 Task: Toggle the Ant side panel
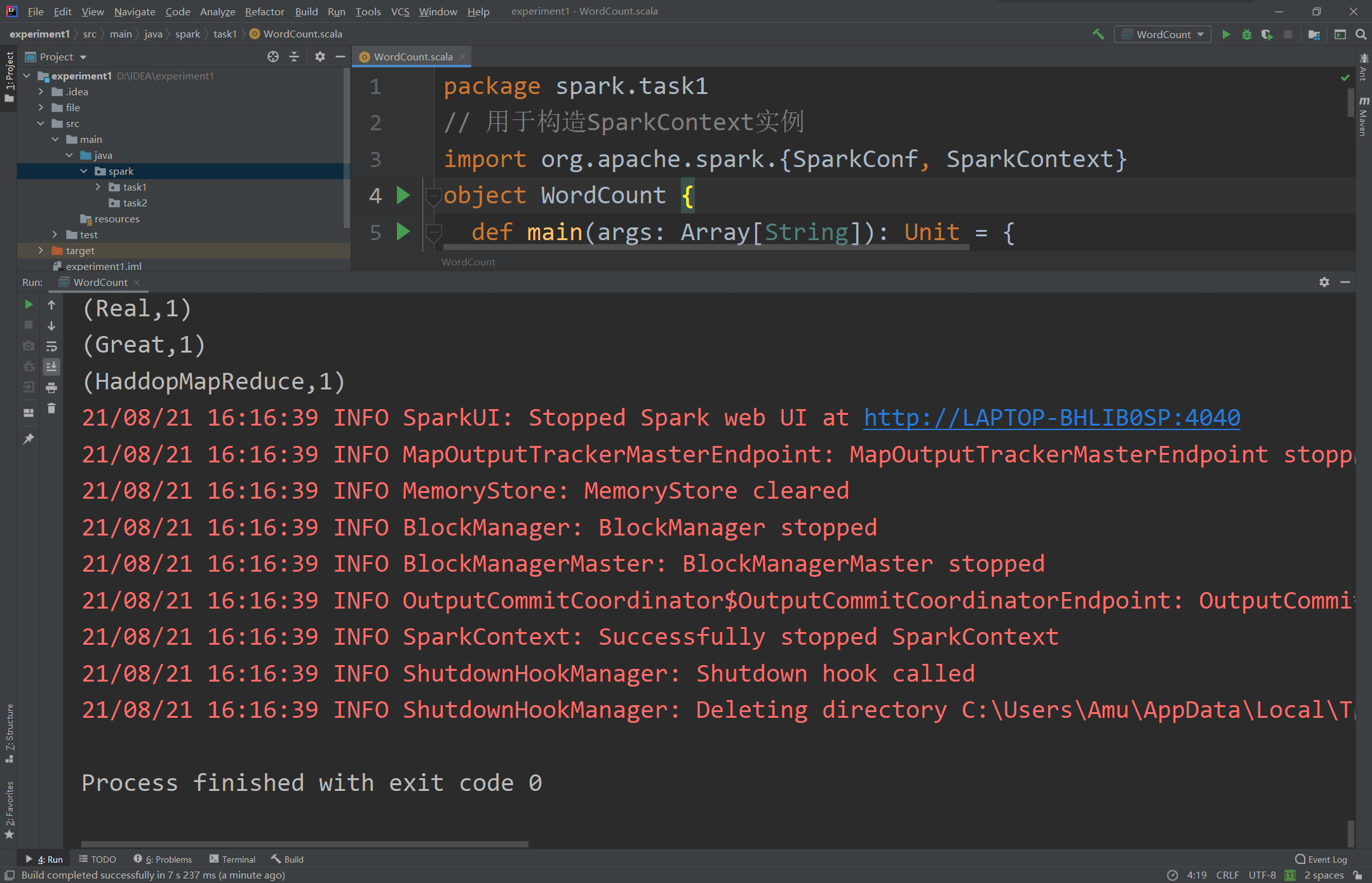coord(1363,67)
